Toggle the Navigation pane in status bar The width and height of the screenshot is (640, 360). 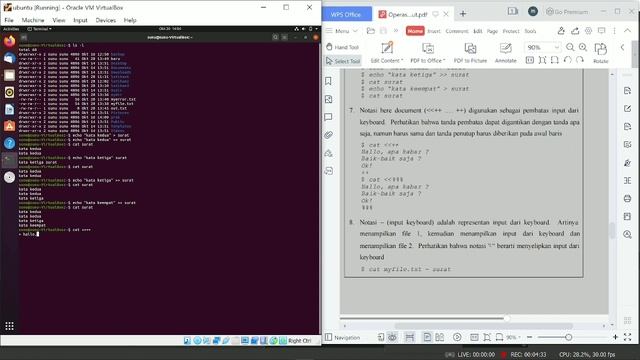342,338
